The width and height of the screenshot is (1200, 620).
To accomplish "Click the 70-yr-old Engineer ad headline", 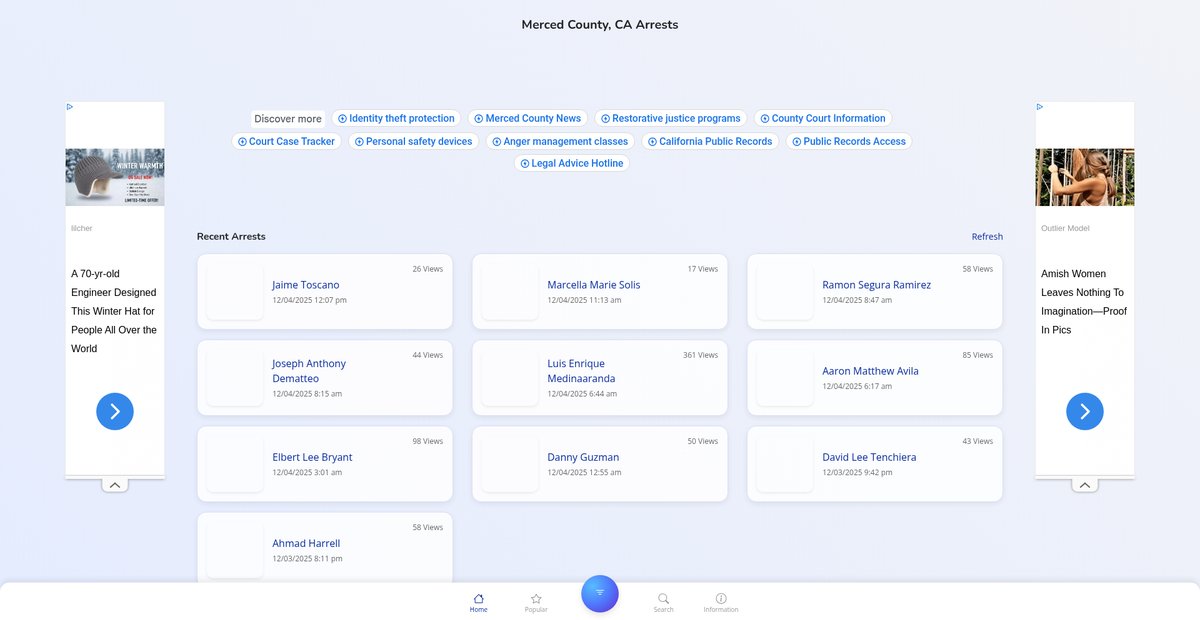I will 114,311.
